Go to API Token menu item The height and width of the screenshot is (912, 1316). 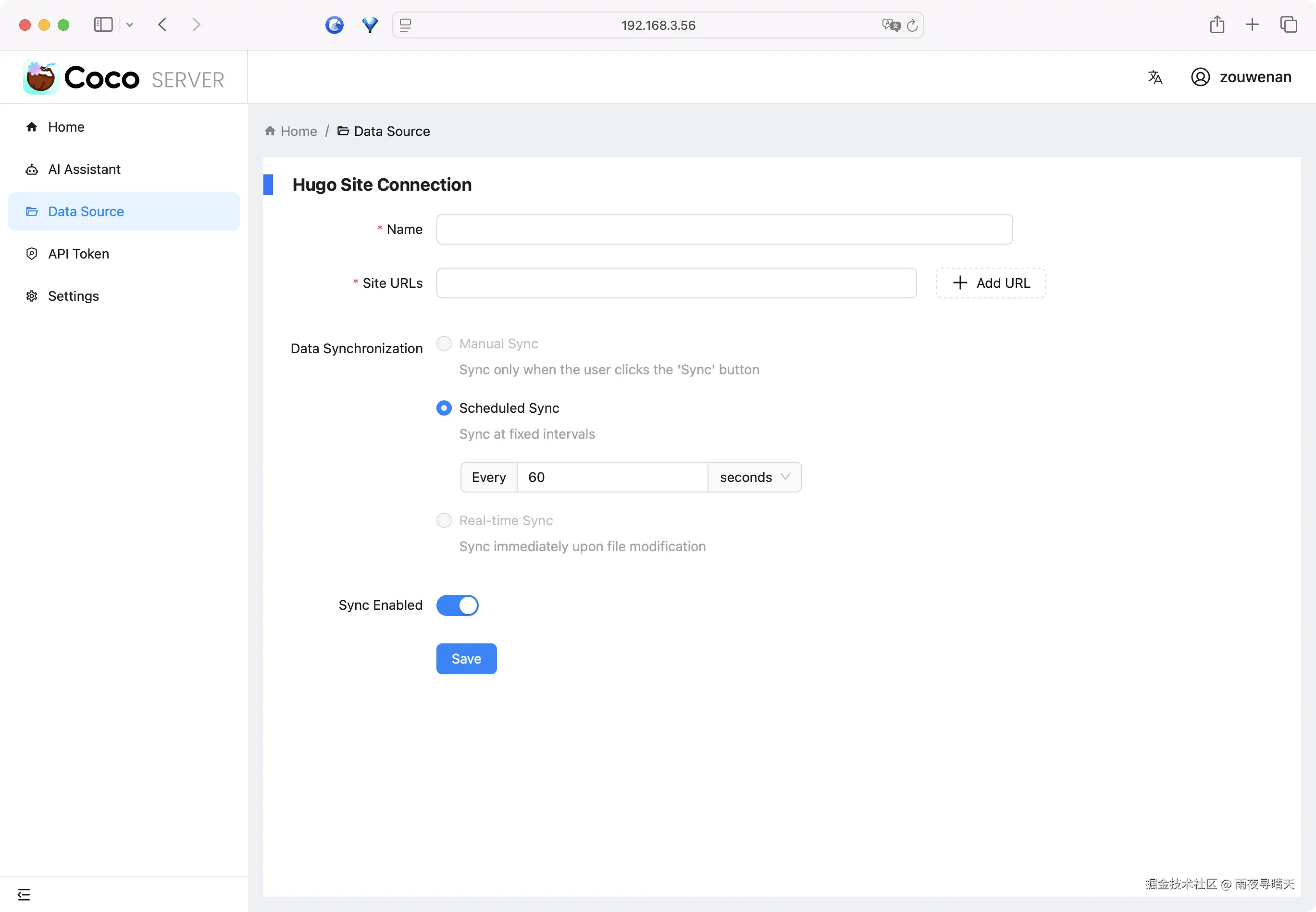[x=78, y=254]
